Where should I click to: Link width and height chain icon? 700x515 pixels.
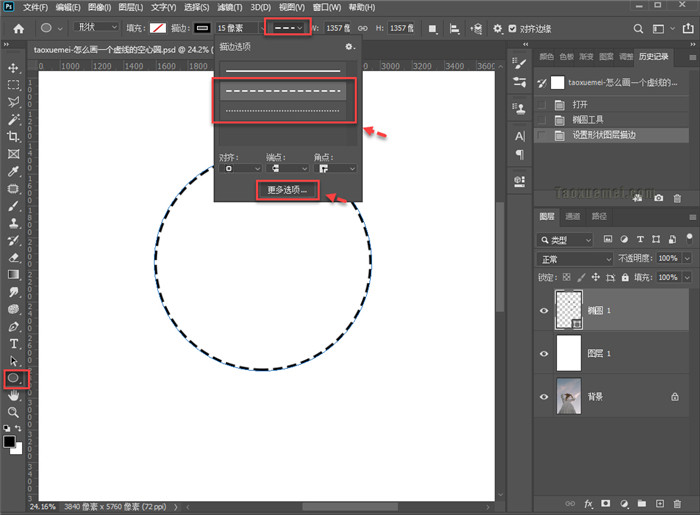pos(363,28)
